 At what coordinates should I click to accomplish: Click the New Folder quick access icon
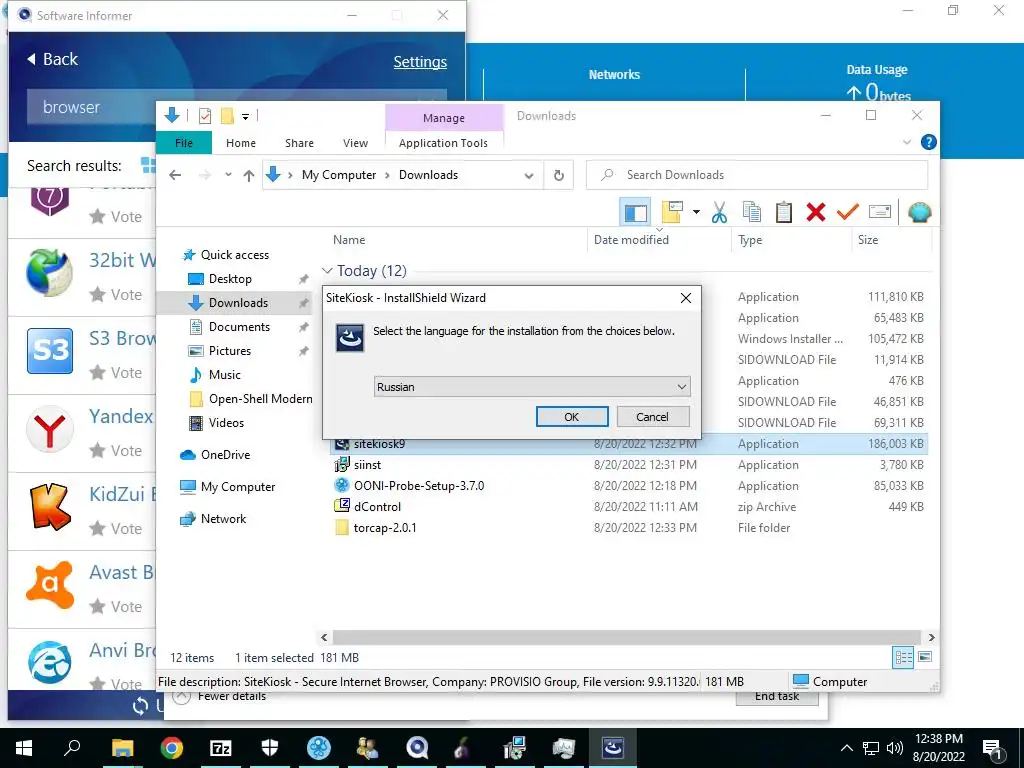click(227, 116)
